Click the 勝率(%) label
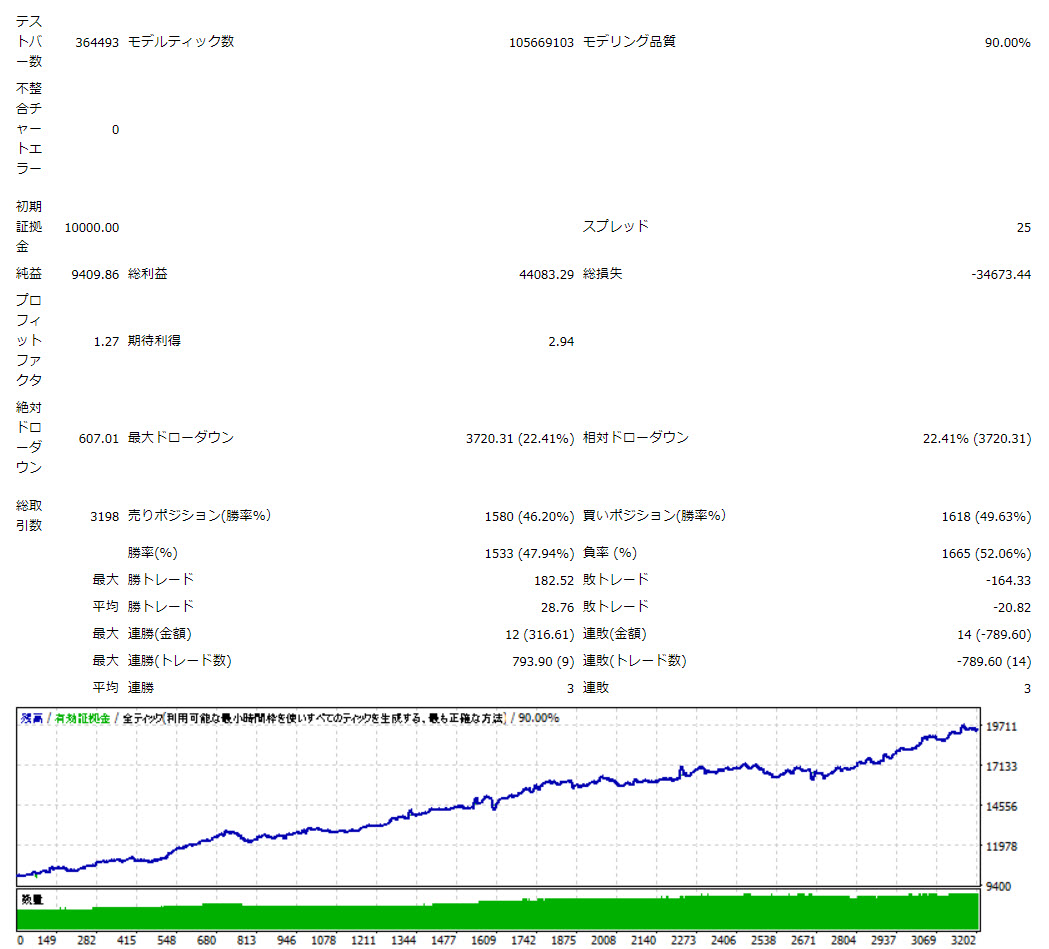The image size is (1049, 949). coord(153,553)
